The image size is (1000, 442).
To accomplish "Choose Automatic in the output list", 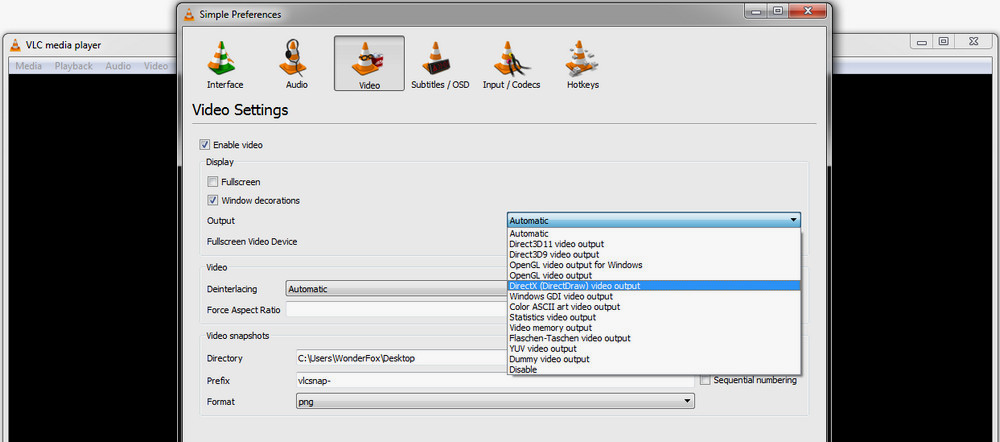I will pos(654,233).
